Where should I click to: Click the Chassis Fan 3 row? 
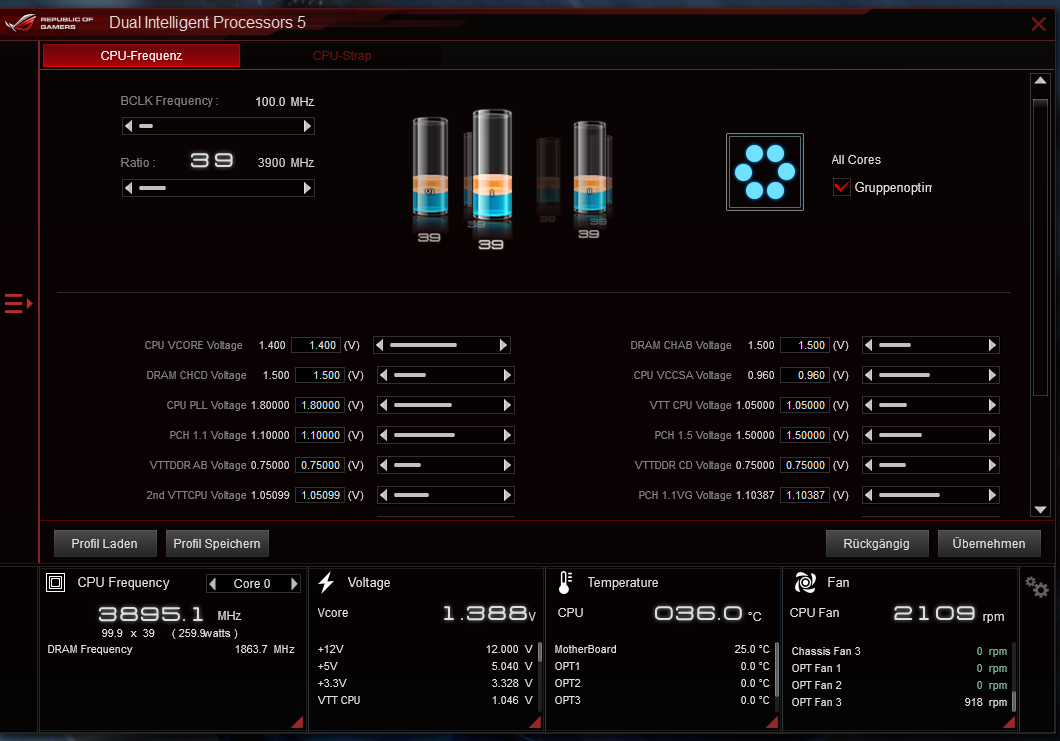pos(899,651)
